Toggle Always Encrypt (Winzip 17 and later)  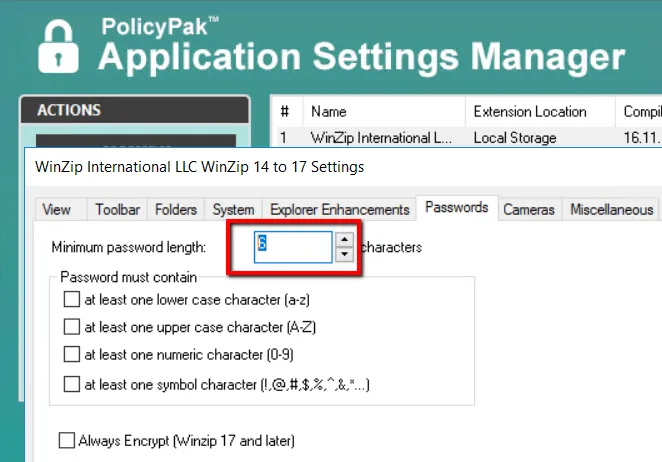67,440
